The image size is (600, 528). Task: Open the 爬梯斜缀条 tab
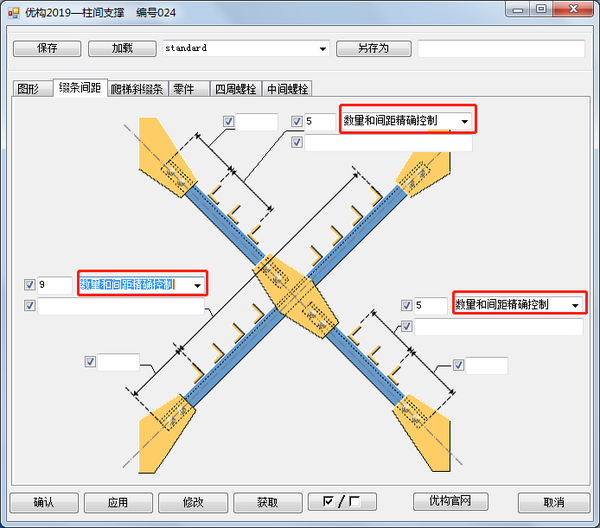[x=137, y=89]
